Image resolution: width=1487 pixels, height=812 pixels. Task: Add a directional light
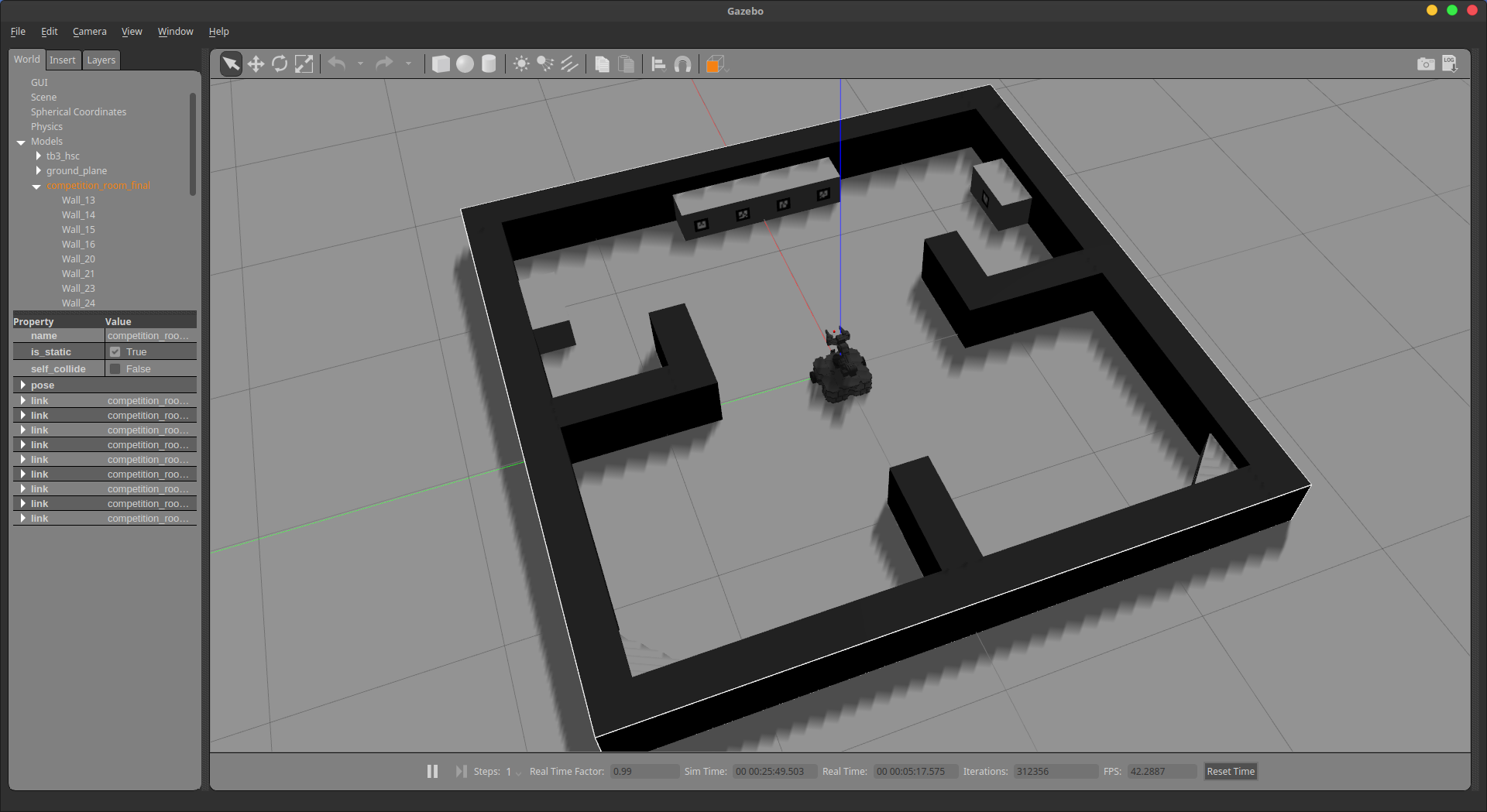[569, 64]
